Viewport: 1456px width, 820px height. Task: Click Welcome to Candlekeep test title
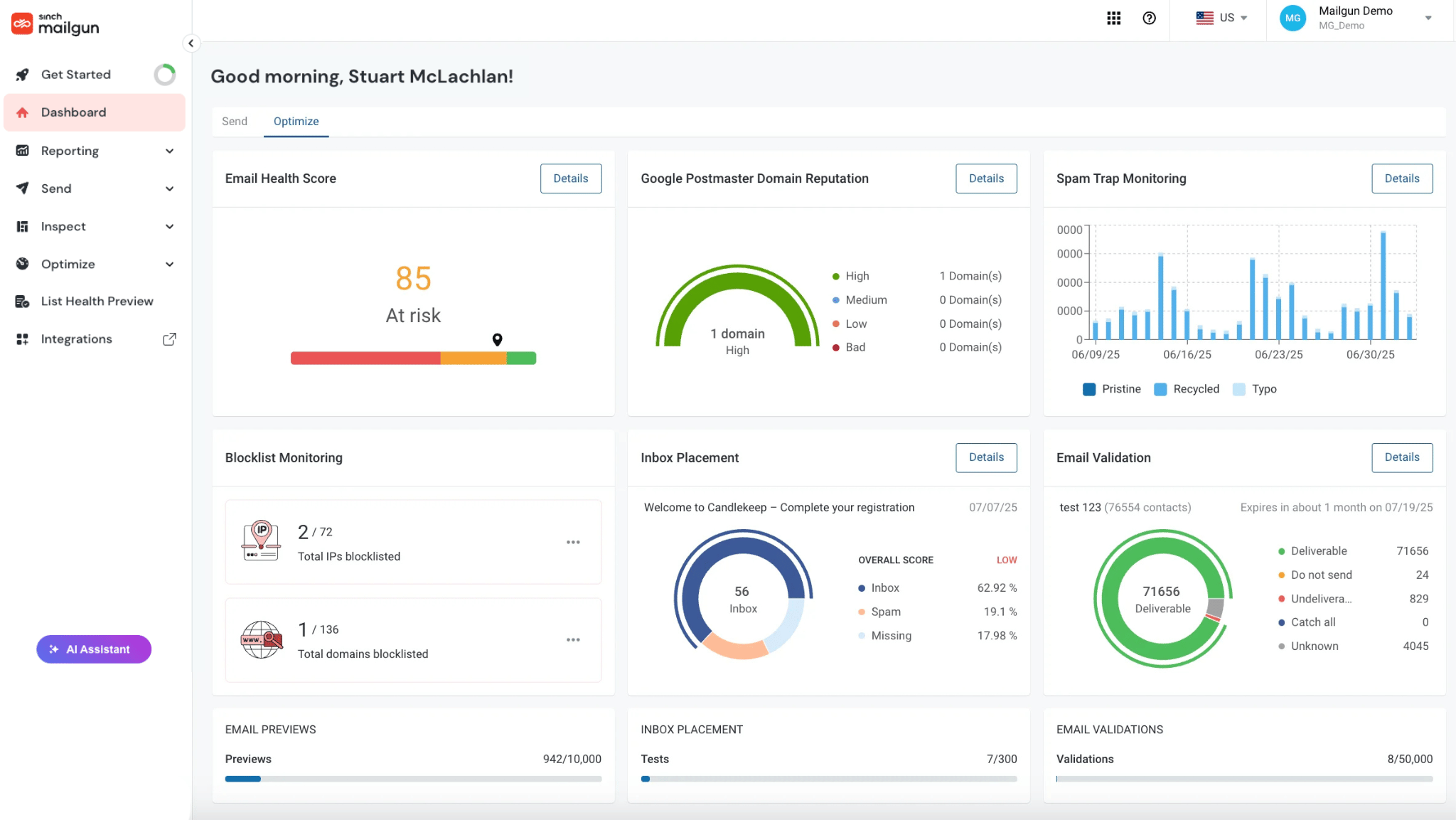[x=779, y=508]
